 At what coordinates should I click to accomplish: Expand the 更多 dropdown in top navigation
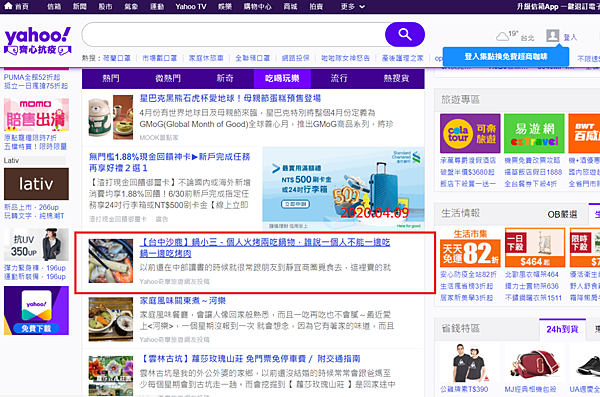(x=352, y=7)
